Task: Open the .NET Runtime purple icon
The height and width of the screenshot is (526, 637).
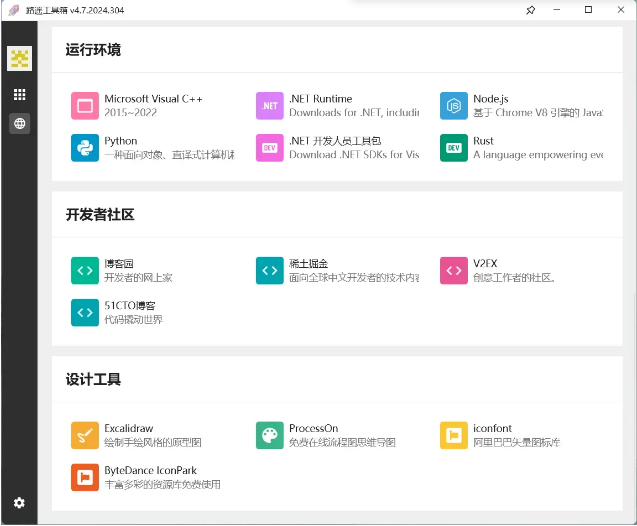Action: tap(270, 105)
